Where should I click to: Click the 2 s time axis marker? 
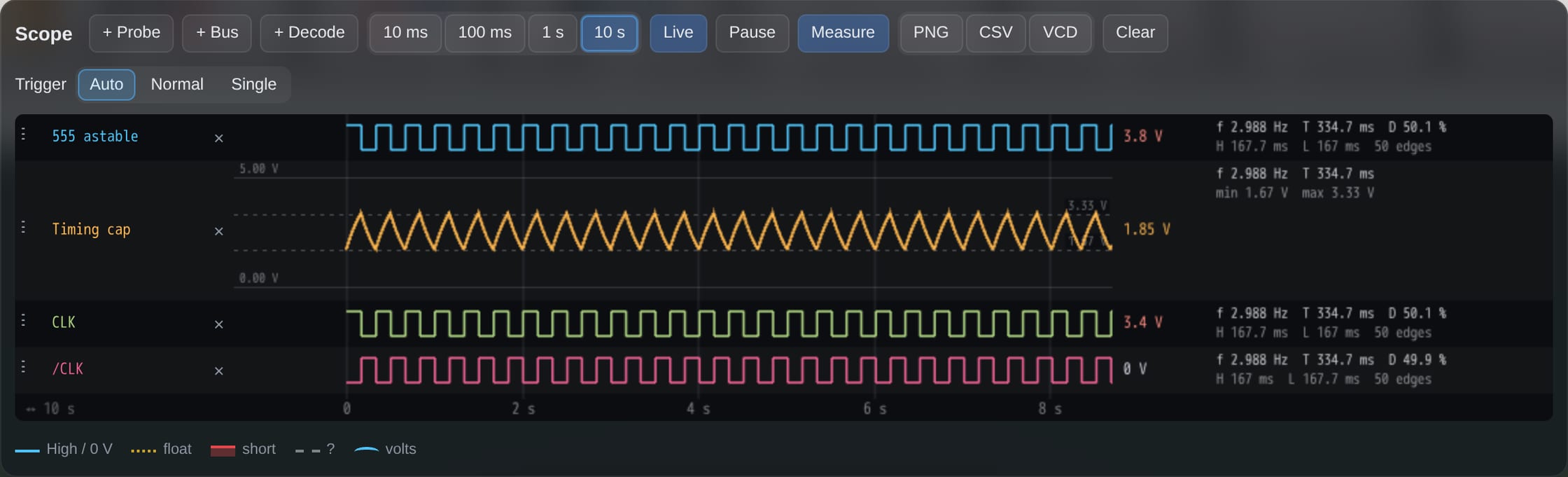click(523, 409)
